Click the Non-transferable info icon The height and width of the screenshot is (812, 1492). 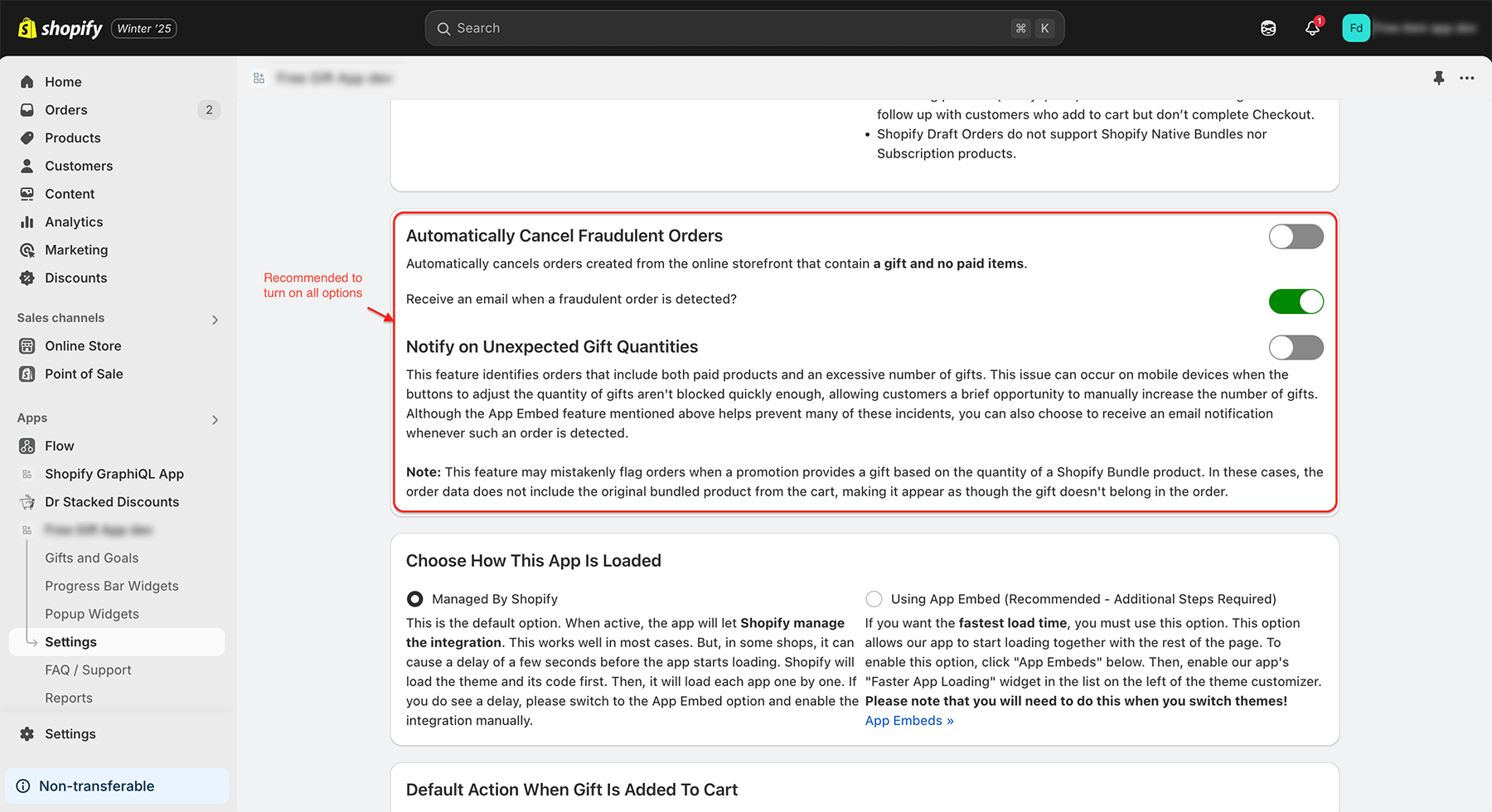[23, 786]
